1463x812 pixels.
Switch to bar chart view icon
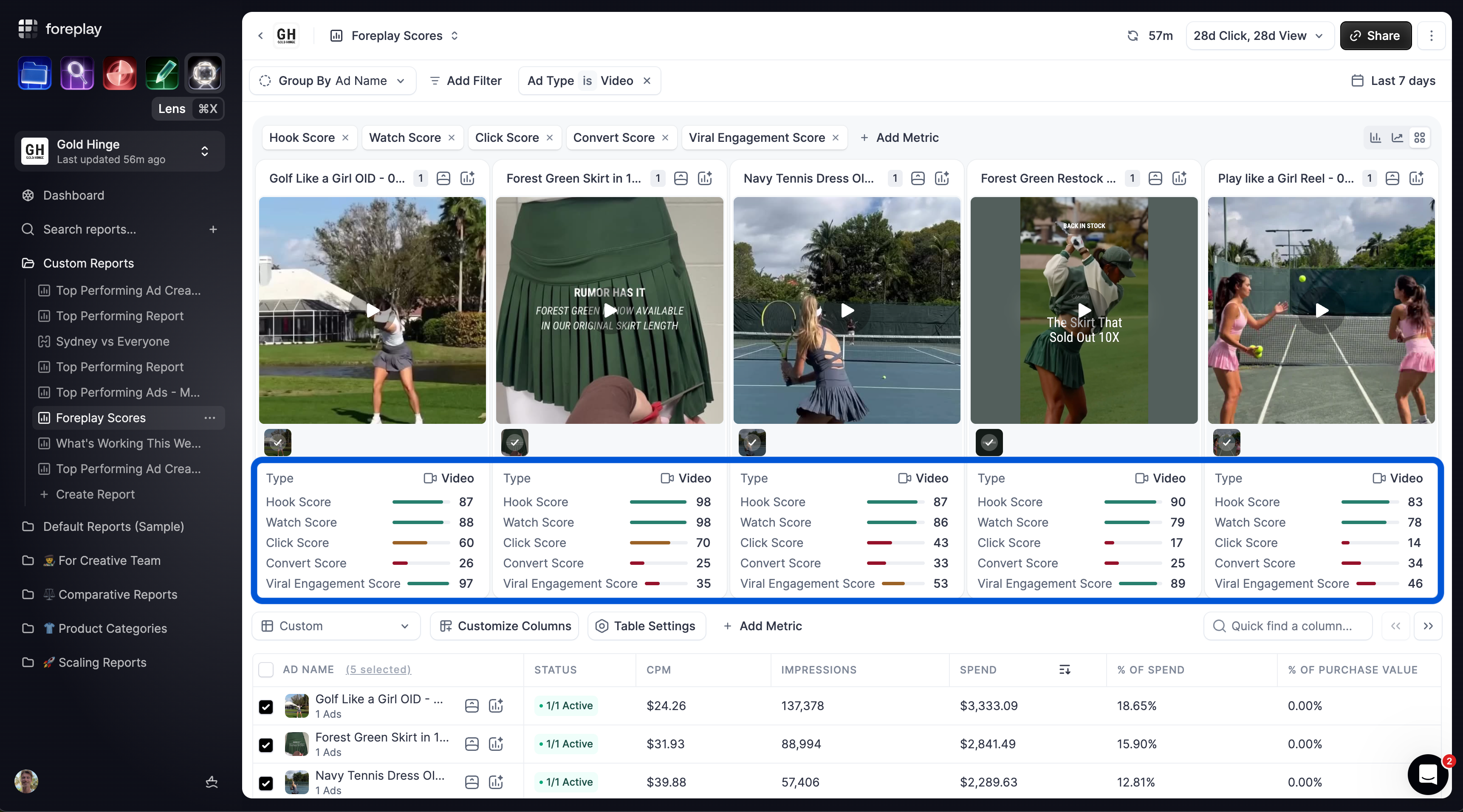point(1375,138)
